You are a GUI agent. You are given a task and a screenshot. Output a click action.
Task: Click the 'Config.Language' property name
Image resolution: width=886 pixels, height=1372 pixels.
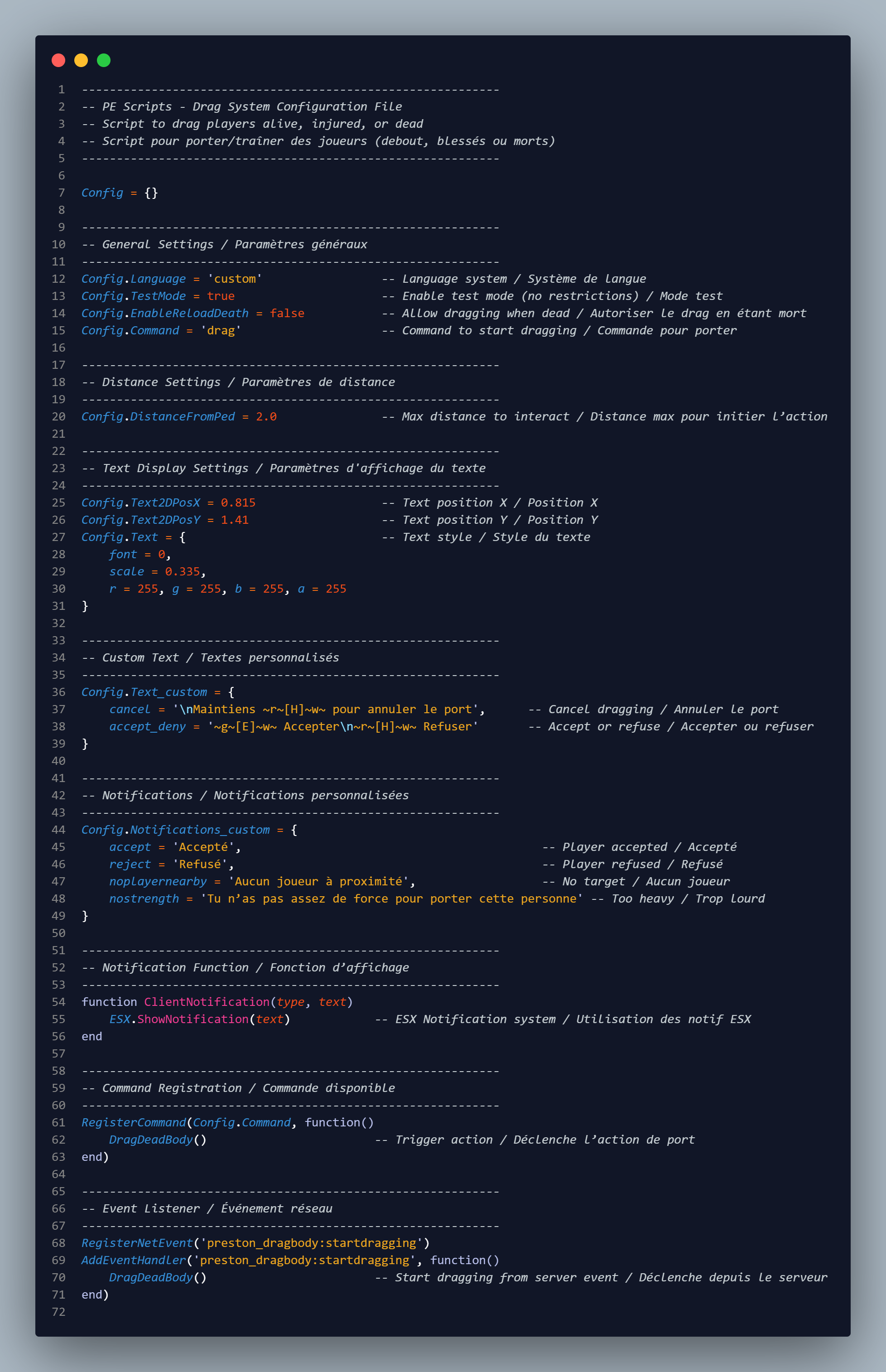pos(134,279)
